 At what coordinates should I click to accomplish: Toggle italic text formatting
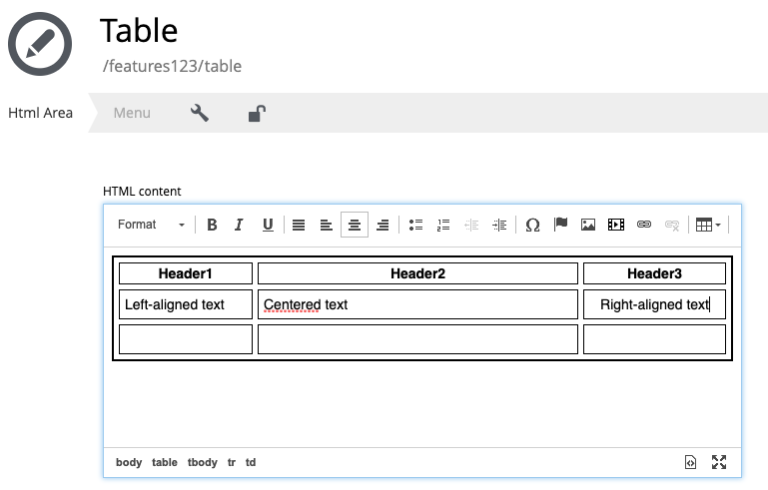click(239, 225)
